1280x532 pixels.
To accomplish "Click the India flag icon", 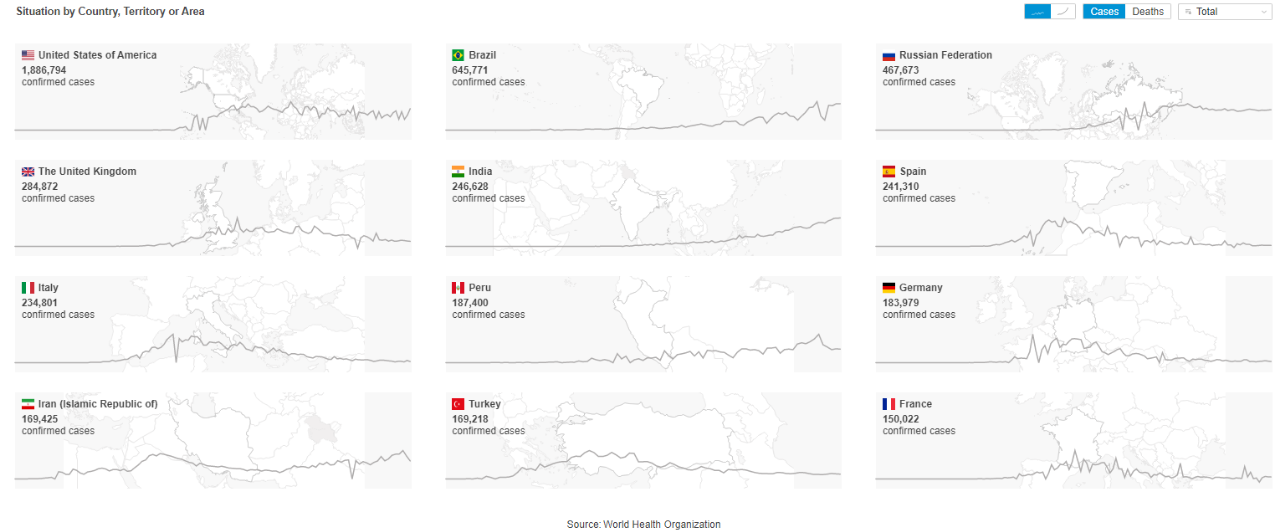I will [458, 172].
